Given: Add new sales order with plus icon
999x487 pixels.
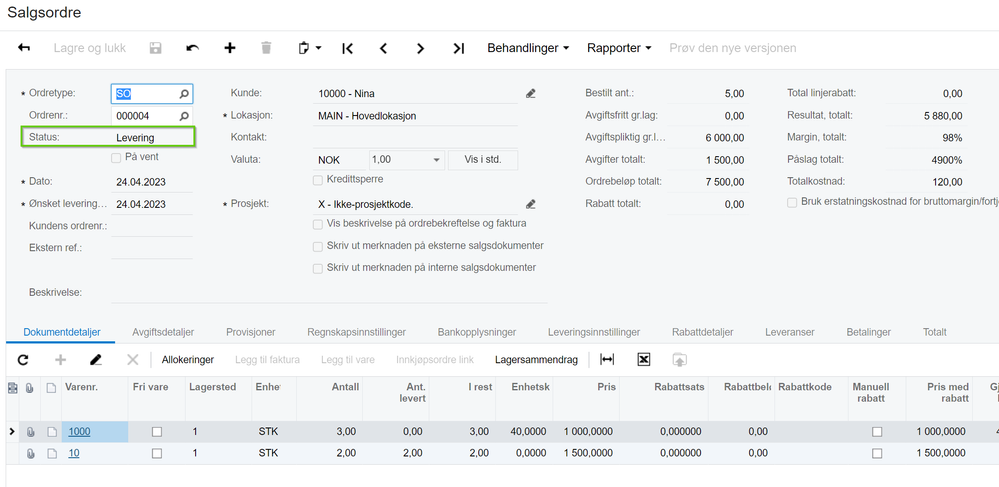Looking at the screenshot, I should 230,48.
